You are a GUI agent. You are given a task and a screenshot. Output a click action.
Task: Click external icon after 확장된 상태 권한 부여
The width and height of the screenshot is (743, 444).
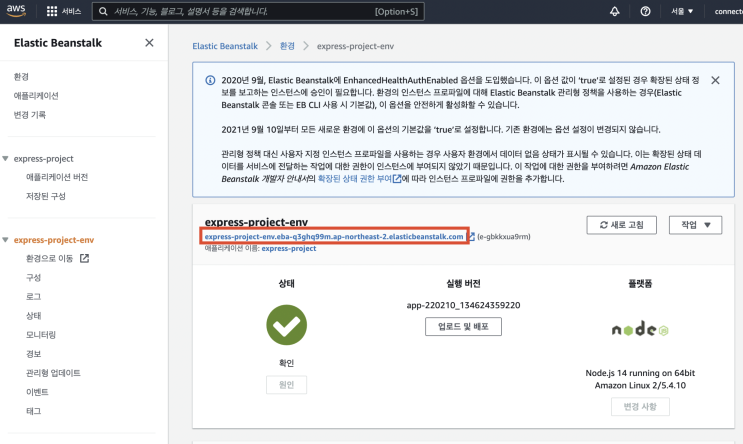397,179
